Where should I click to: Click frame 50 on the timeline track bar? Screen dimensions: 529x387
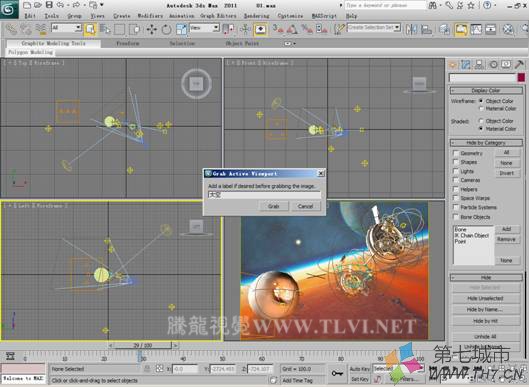(222, 359)
